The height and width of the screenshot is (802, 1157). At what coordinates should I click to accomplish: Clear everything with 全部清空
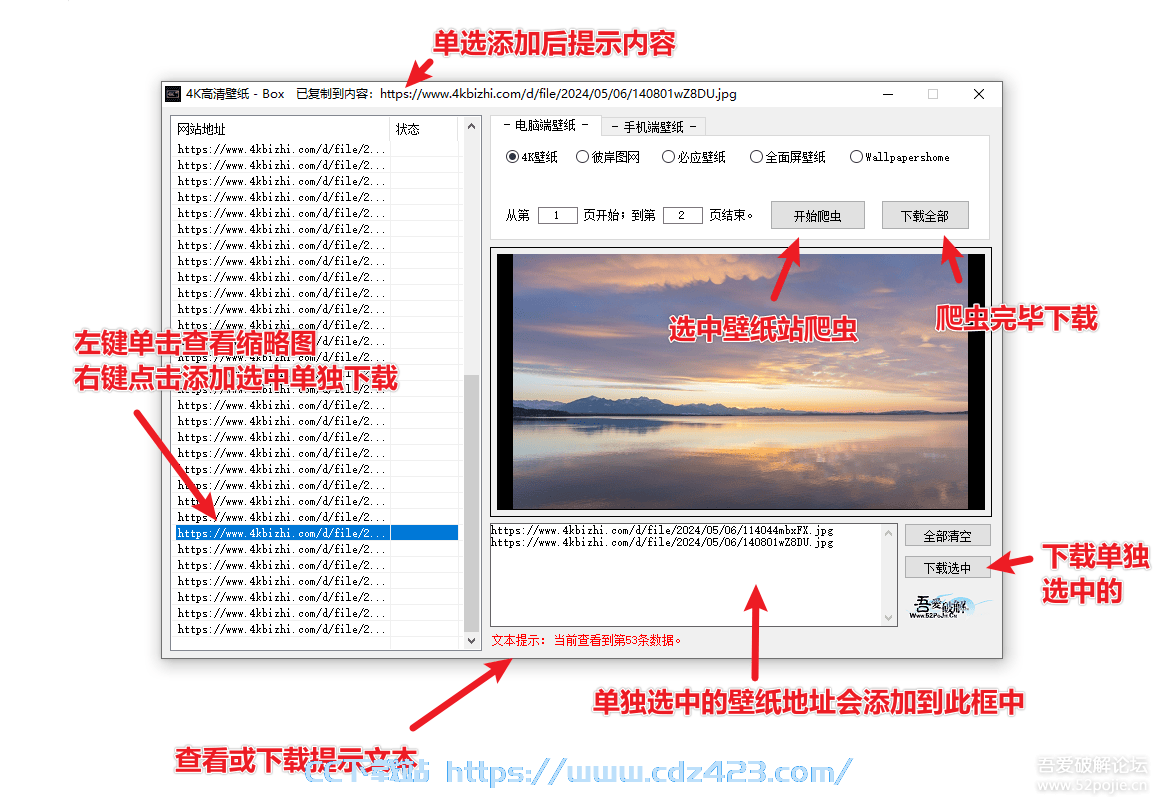(947, 536)
